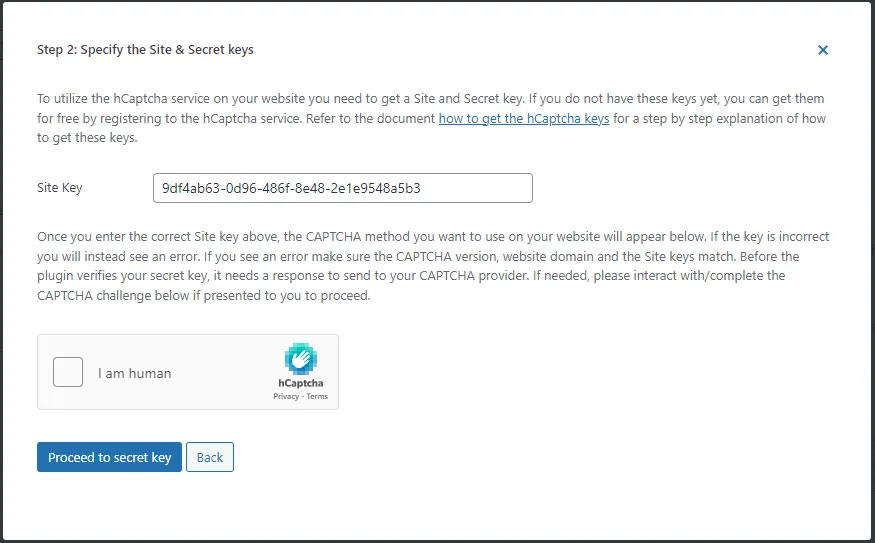Open 'how to get the hCaptcha keys' link
875x543 pixels.
(523, 118)
